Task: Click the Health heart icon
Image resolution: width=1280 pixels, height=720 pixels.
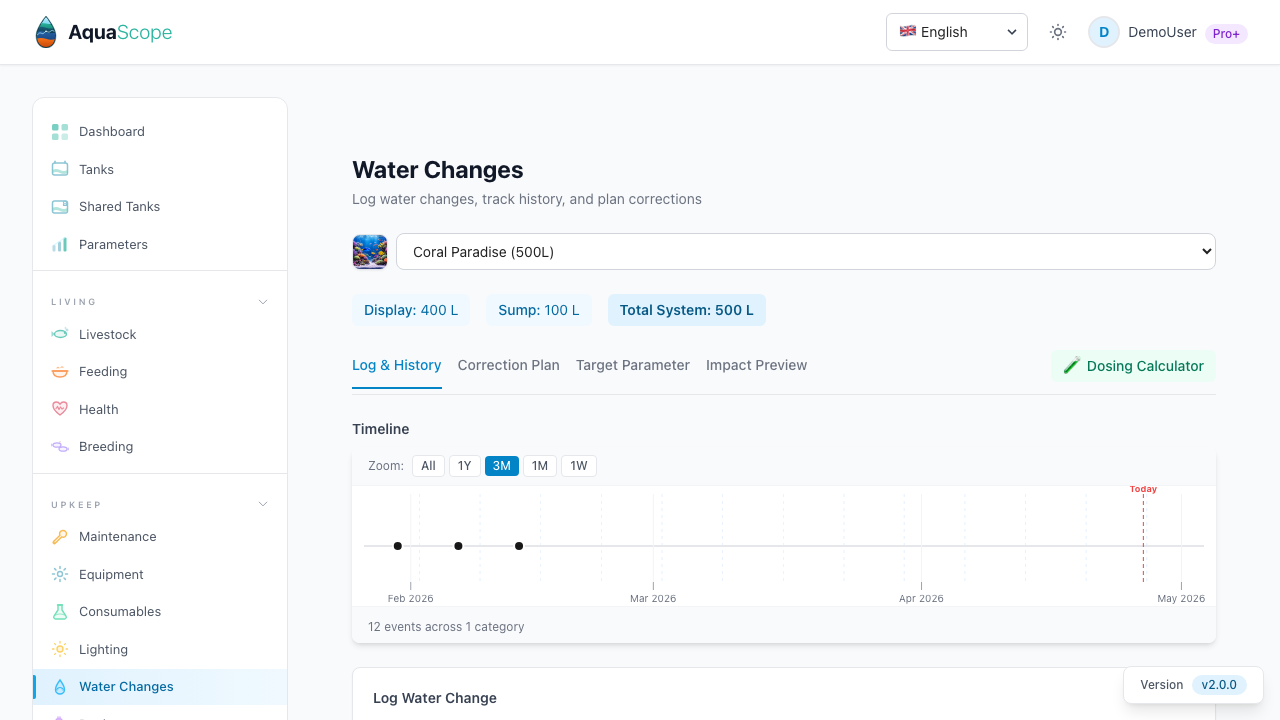Action: [60, 409]
